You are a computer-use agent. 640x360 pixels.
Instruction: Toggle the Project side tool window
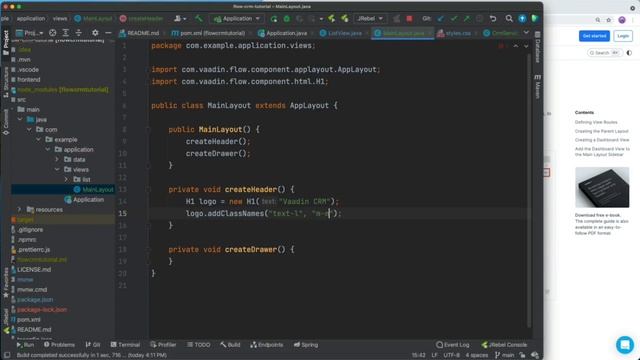[6, 42]
